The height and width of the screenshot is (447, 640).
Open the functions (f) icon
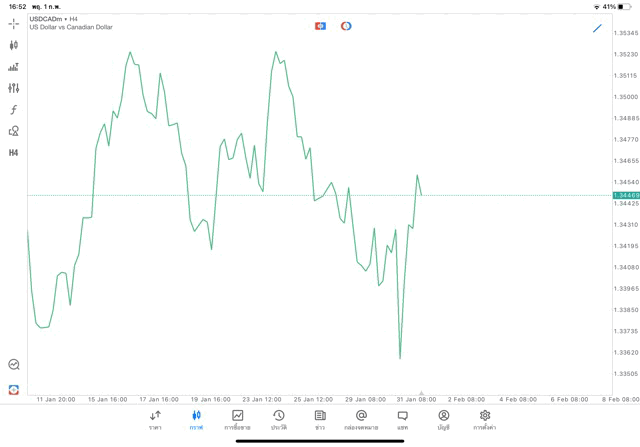coord(14,110)
